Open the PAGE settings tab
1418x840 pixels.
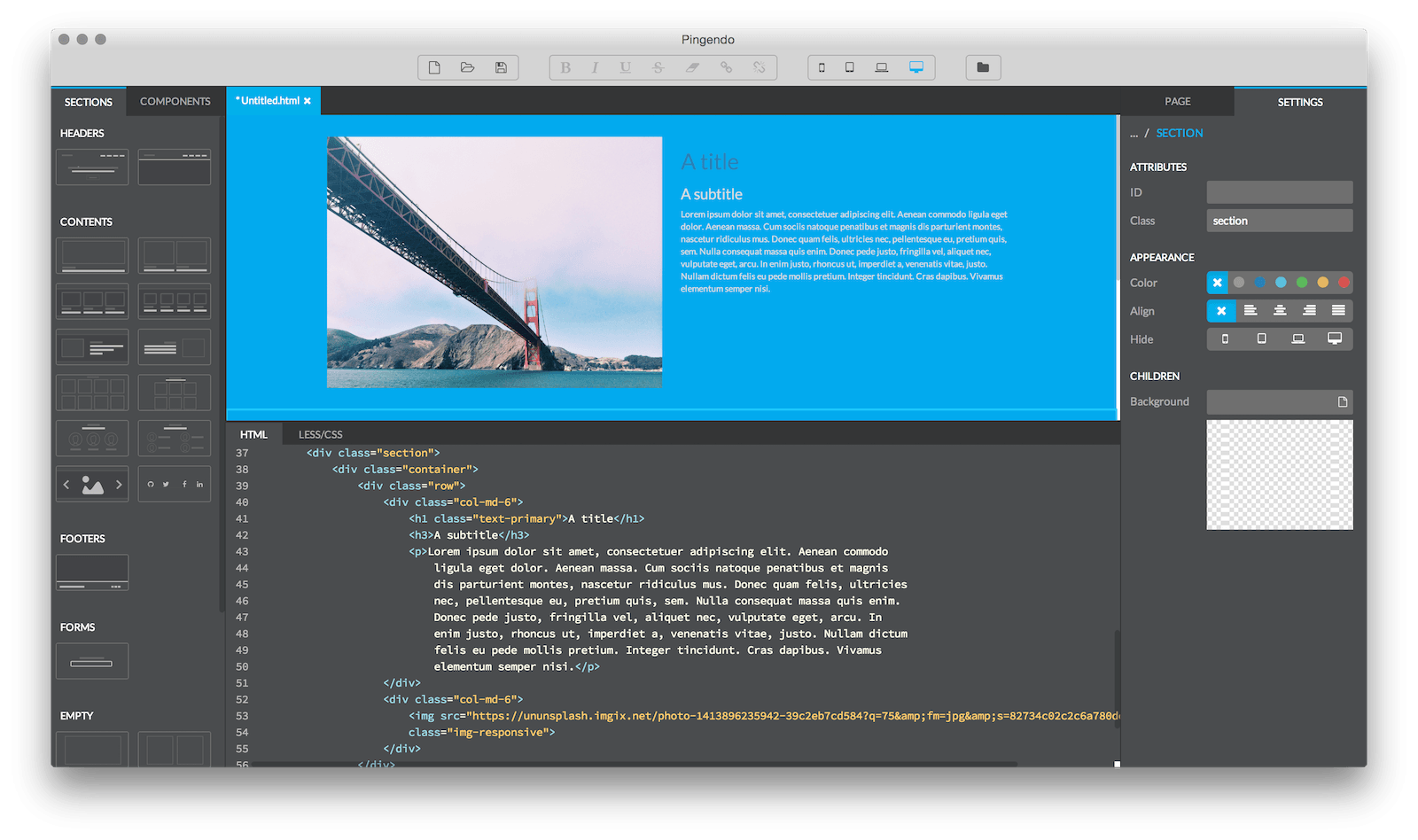click(x=1178, y=102)
